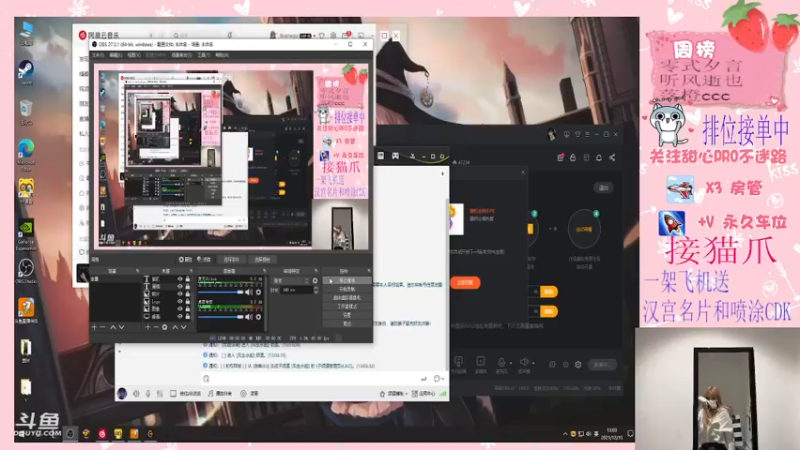Click Studio Mode button in OBS Controls

(x=347, y=307)
